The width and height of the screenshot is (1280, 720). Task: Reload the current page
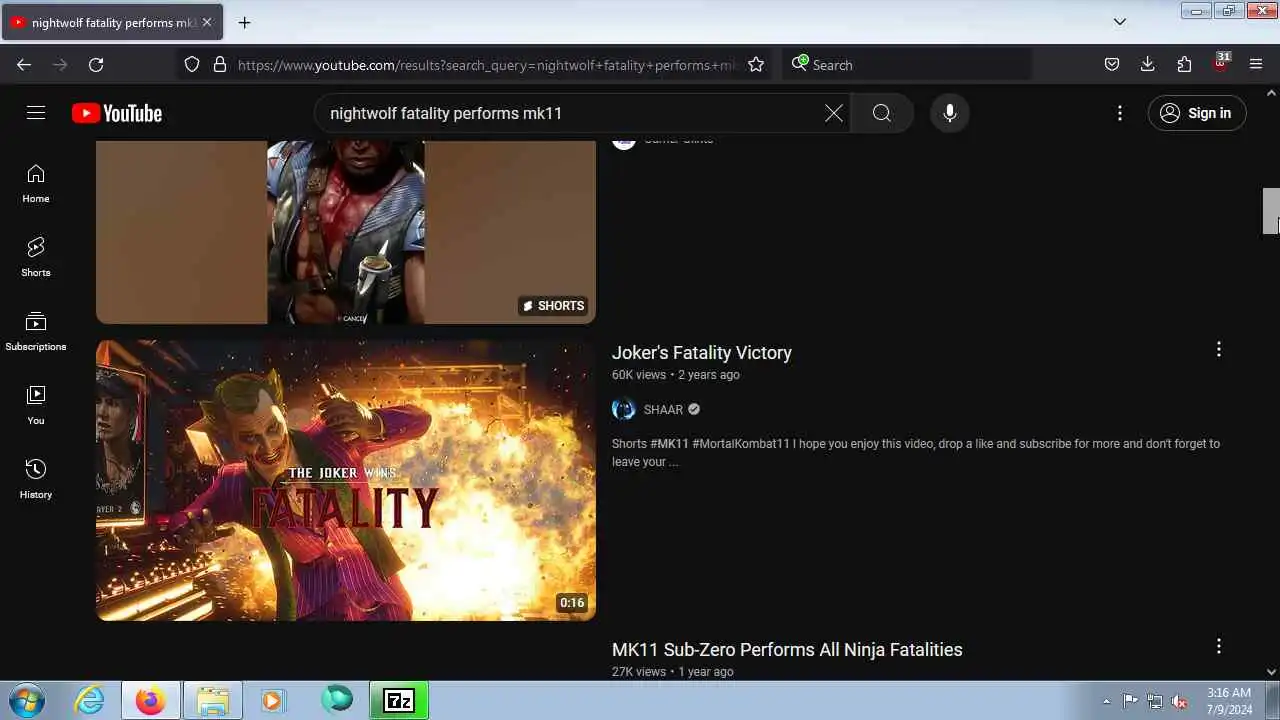point(96,64)
